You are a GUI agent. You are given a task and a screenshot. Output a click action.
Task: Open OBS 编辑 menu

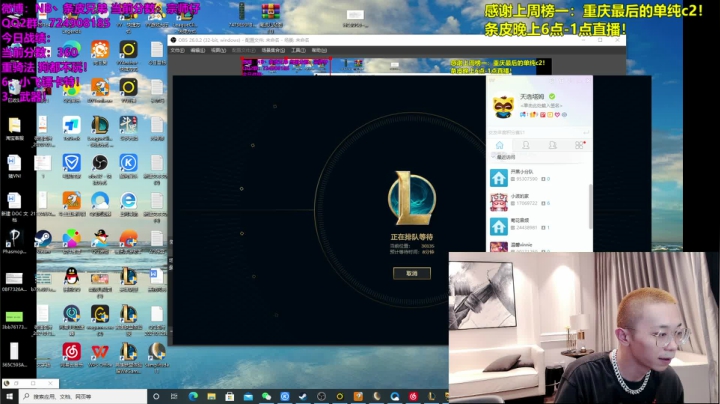[197, 50]
